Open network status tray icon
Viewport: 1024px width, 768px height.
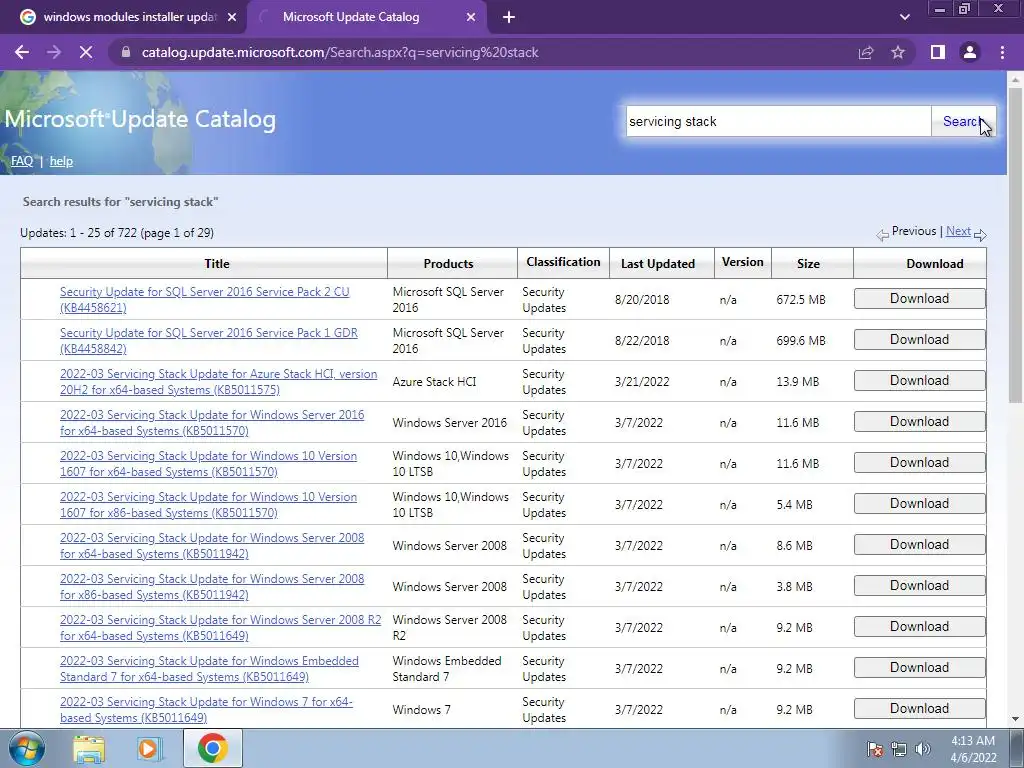pos(899,749)
